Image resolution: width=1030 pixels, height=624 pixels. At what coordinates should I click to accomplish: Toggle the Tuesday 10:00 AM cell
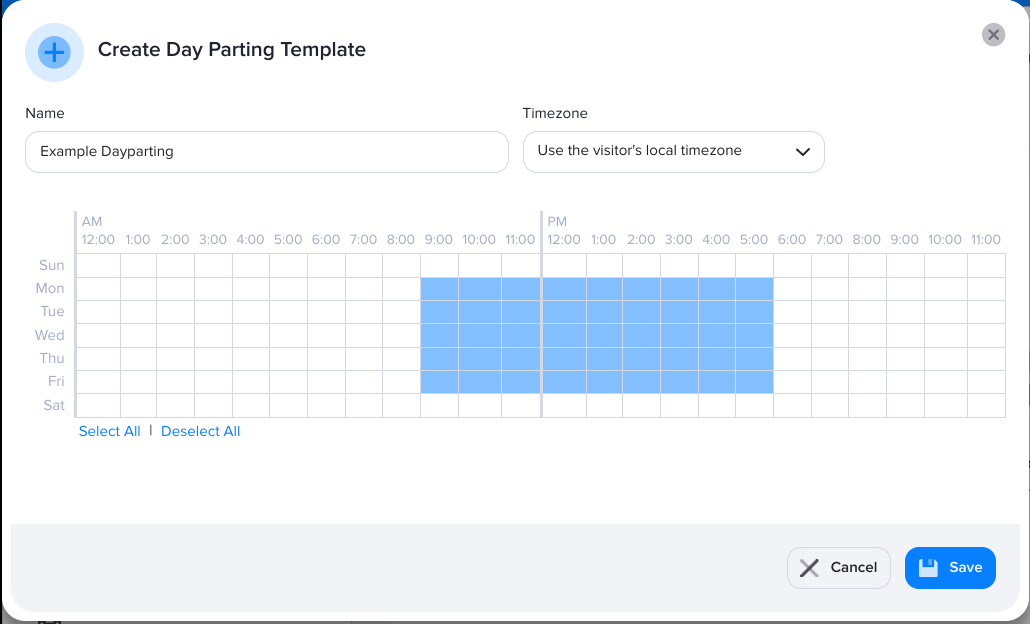(480, 312)
